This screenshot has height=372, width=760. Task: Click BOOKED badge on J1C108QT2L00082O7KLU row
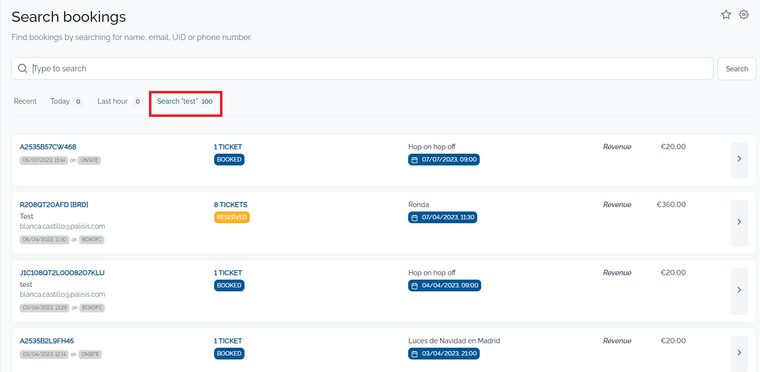coord(229,285)
